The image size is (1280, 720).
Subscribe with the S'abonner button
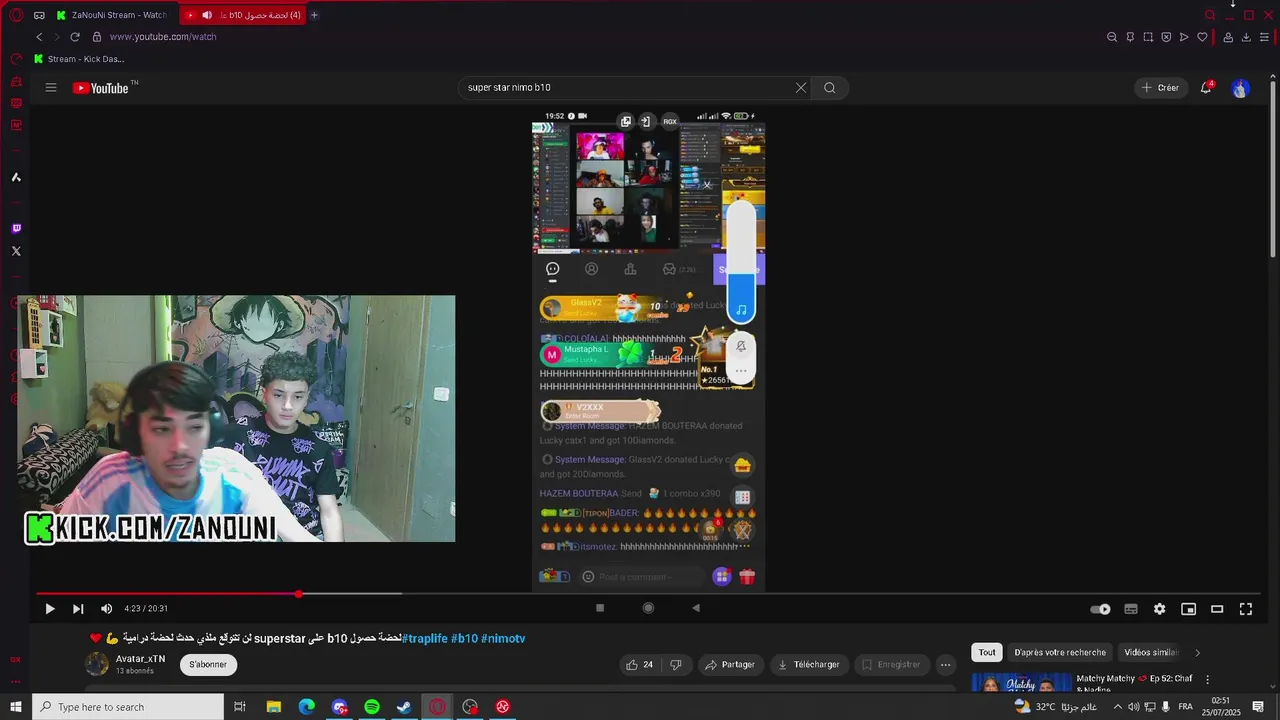[x=208, y=664]
